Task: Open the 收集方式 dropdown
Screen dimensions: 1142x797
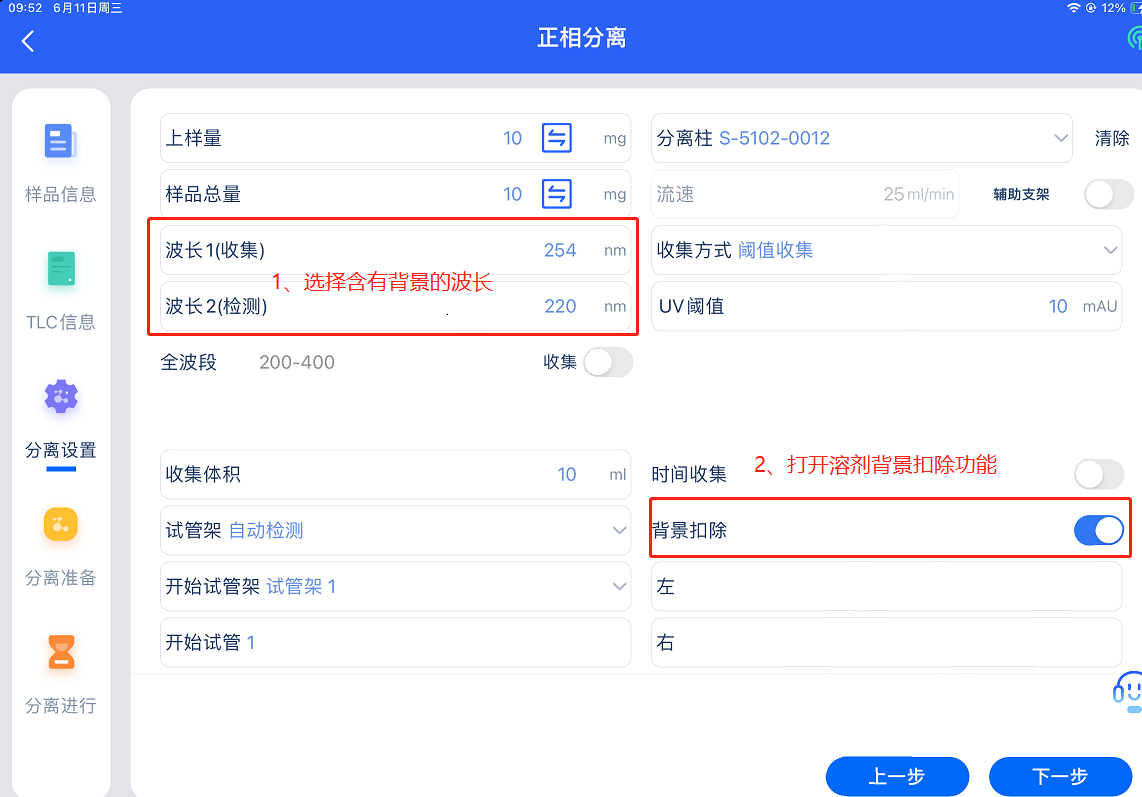Action: 1110,250
